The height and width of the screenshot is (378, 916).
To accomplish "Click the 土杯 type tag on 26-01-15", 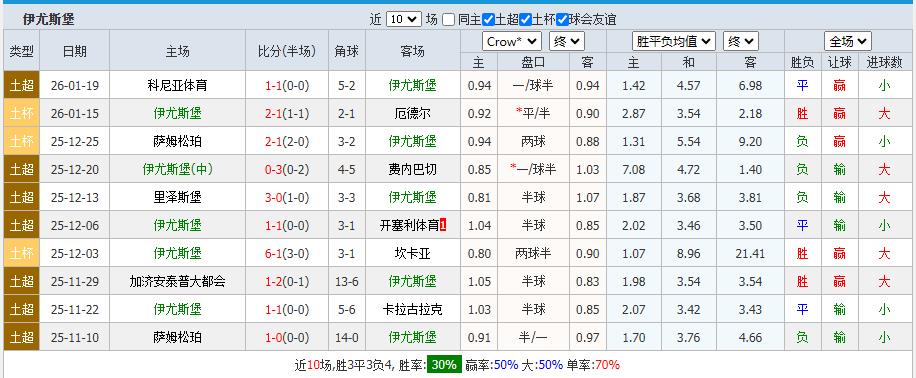I will coord(22,113).
